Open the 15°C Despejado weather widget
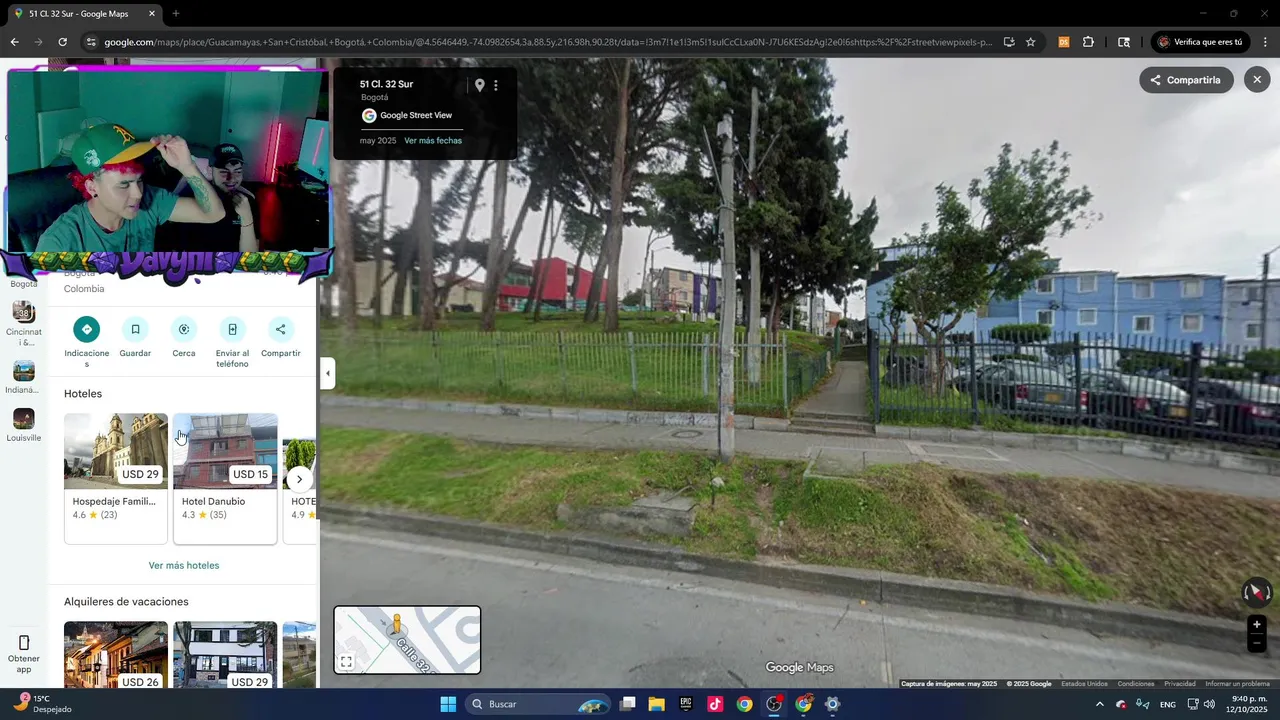 (x=43, y=704)
